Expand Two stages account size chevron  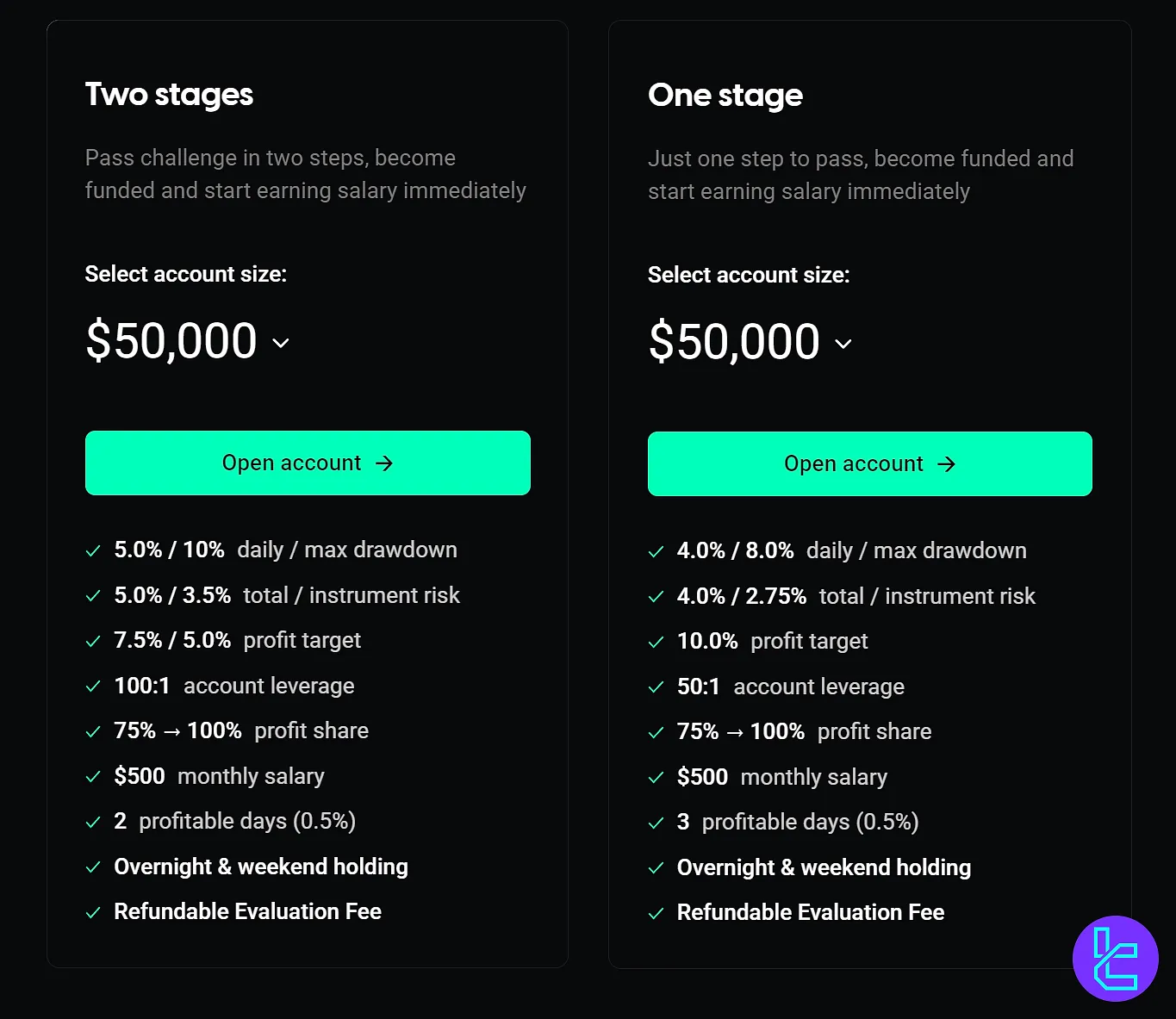point(281,343)
